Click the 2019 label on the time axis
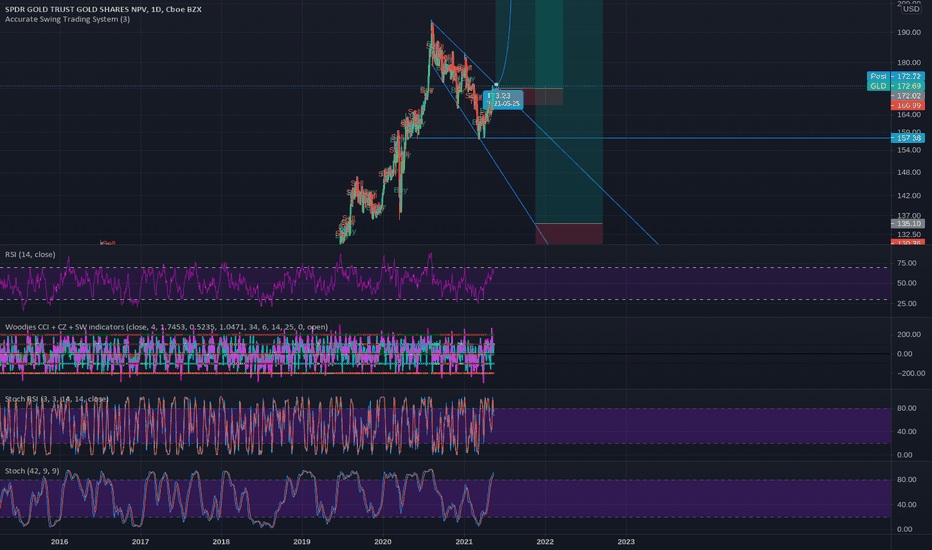The height and width of the screenshot is (550, 932). point(302,542)
